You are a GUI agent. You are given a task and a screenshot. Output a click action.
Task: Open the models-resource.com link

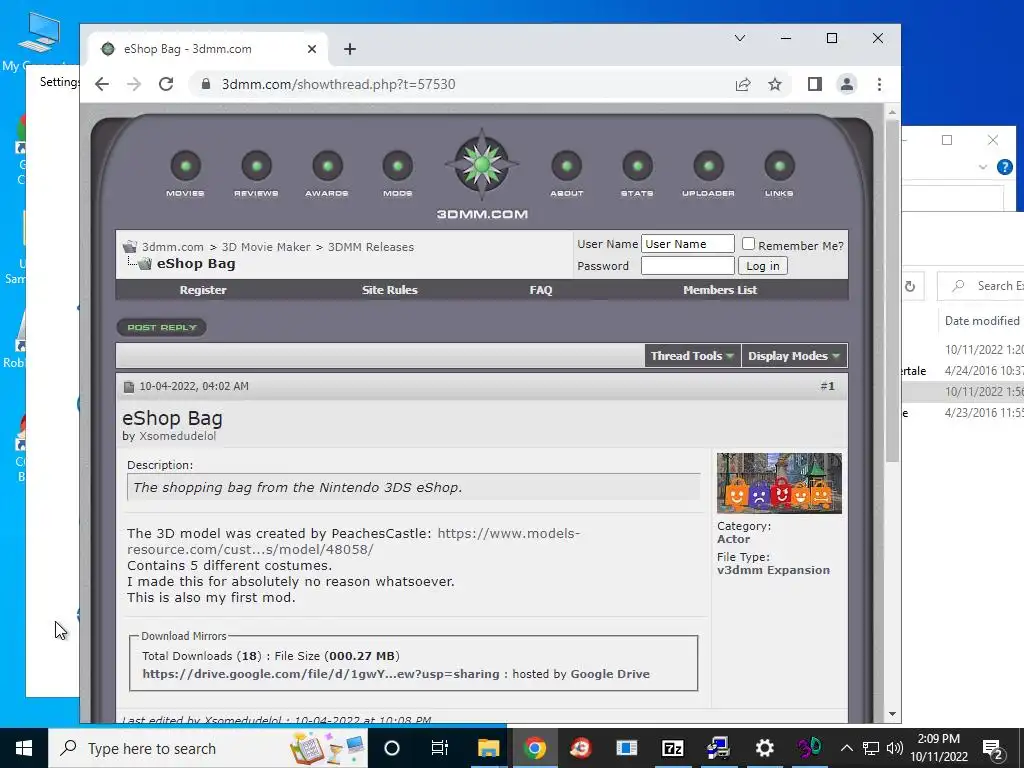point(353,541)
